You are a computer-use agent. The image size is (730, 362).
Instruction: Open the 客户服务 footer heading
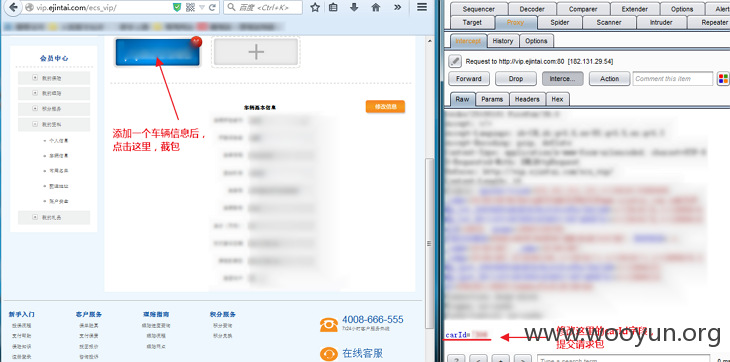[88, 315]
